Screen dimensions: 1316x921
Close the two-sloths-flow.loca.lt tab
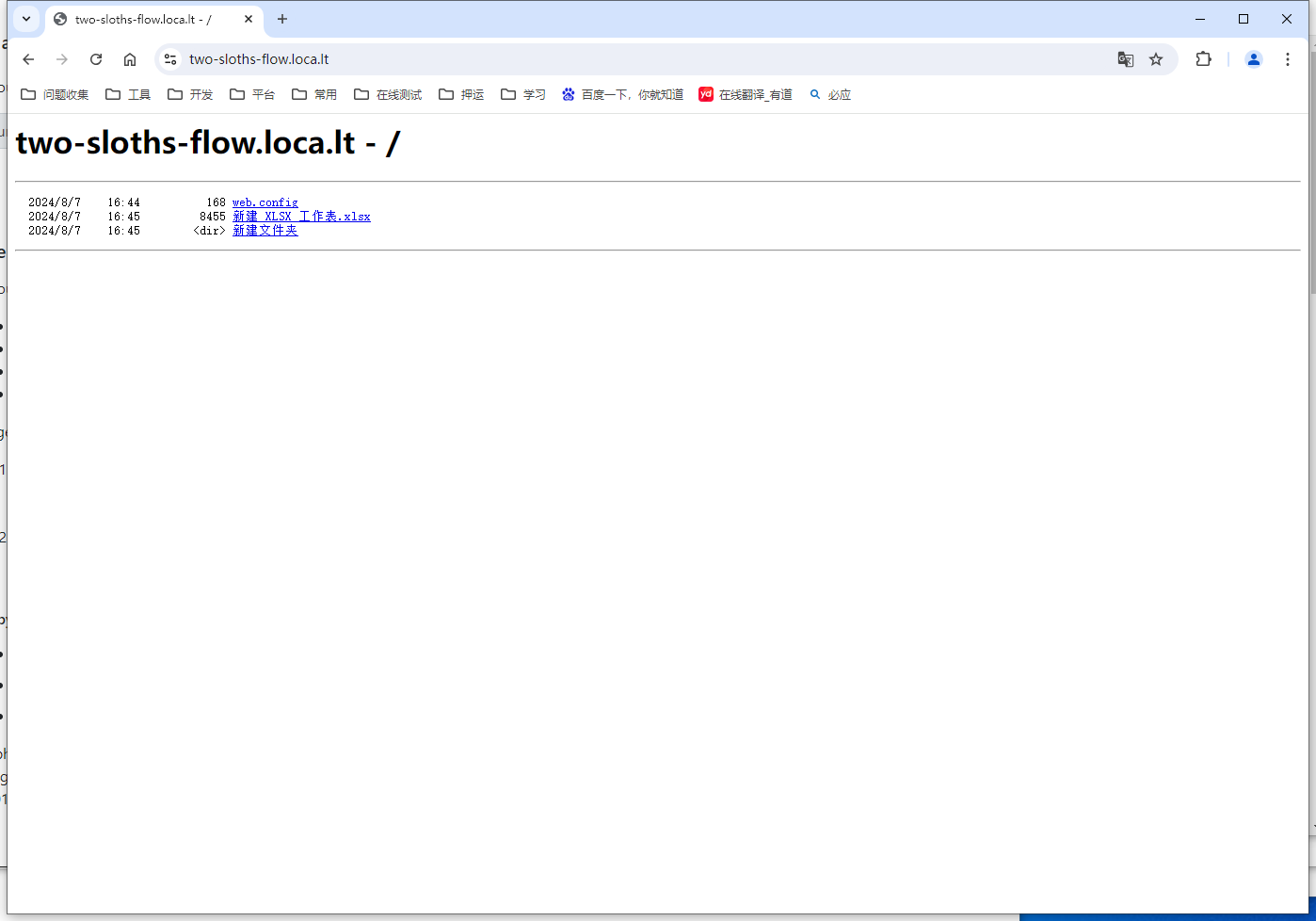pos(249,19)
